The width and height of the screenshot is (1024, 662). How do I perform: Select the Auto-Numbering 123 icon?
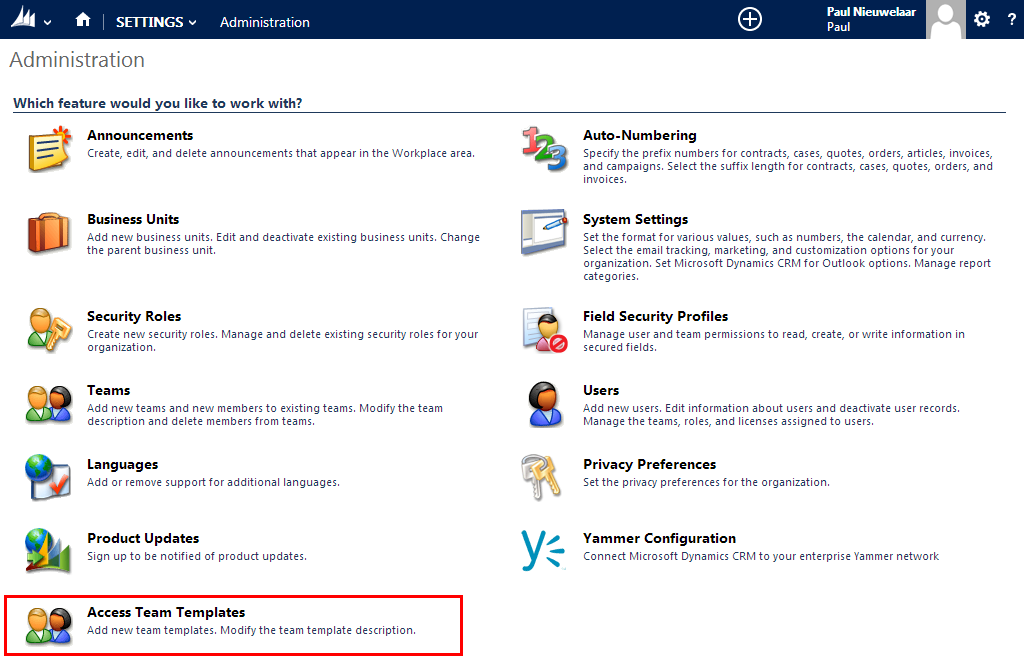pos(544,149)
